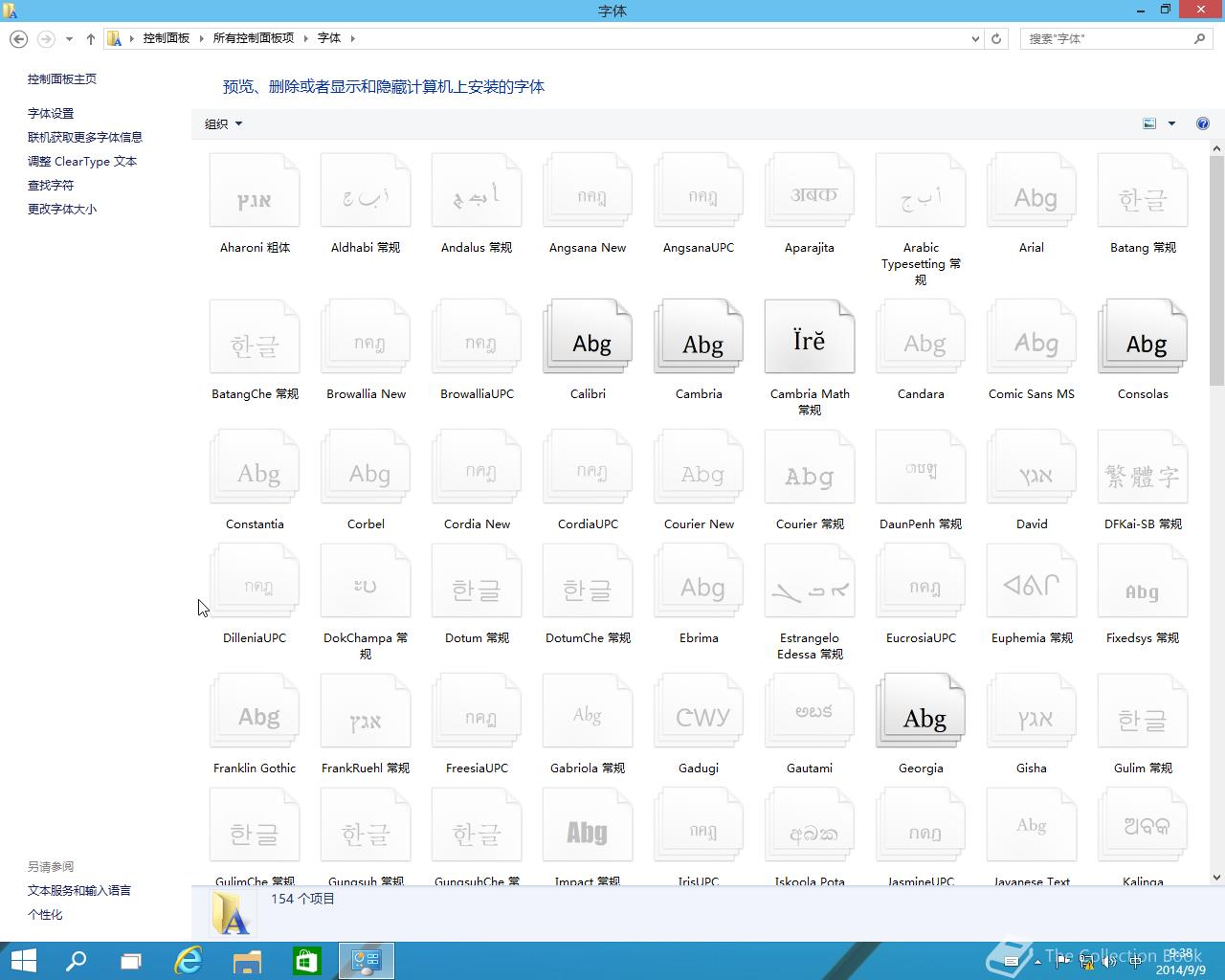This screenshot has width=1225, height=980.
Task: Click the scrollbar down arrow
Action: pos(1217,877)
